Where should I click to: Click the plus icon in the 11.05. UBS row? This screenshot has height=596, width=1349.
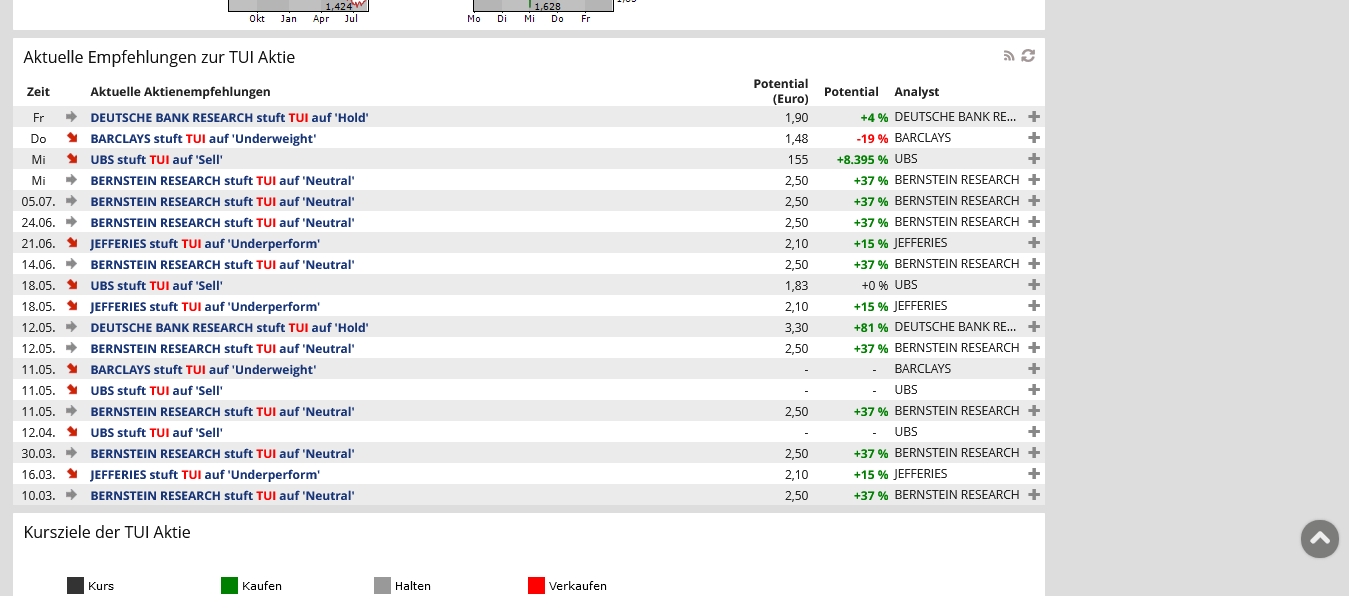click(1034, 390)
